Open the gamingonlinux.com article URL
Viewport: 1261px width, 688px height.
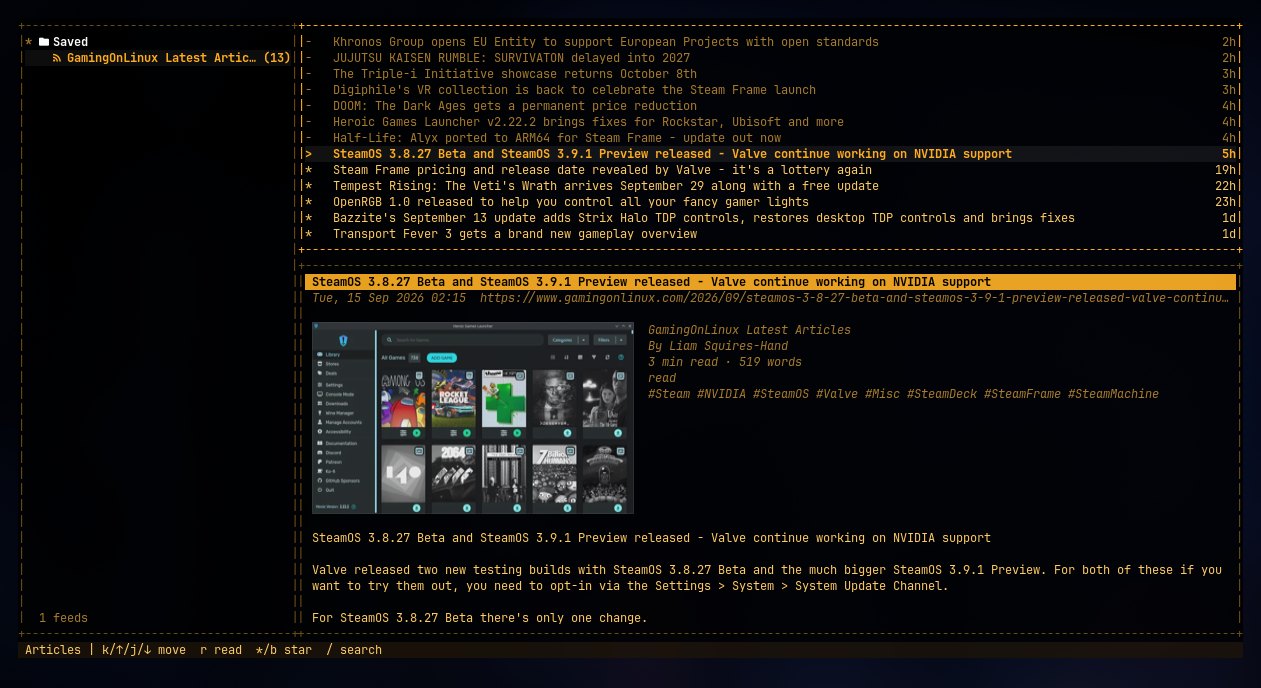855,298
